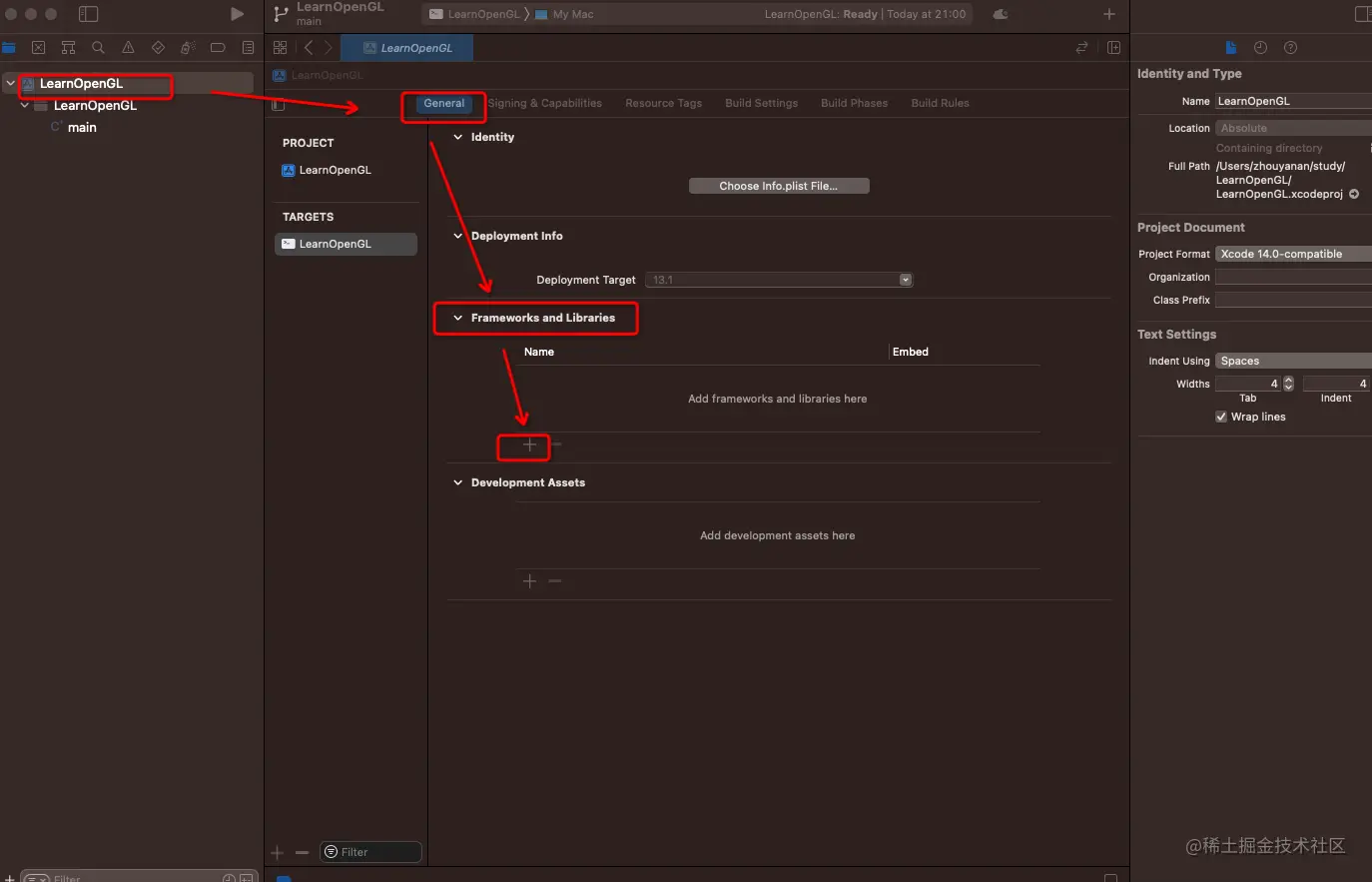
Task: Open the Report navigator
Action: 248,47
